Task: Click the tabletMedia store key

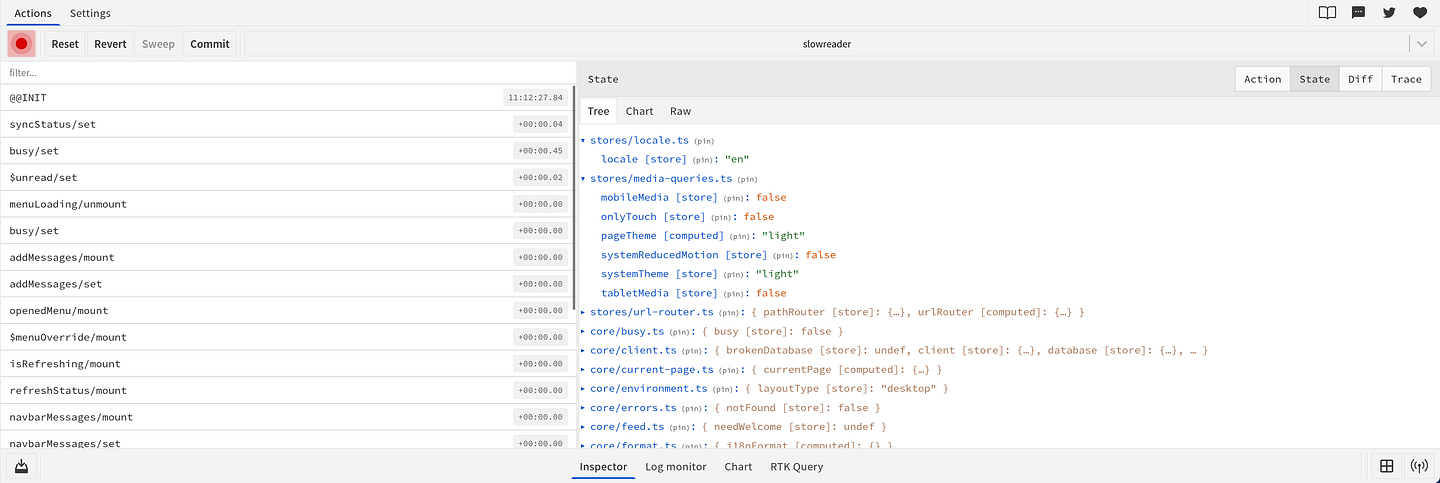Action: [x=659, y=293]
